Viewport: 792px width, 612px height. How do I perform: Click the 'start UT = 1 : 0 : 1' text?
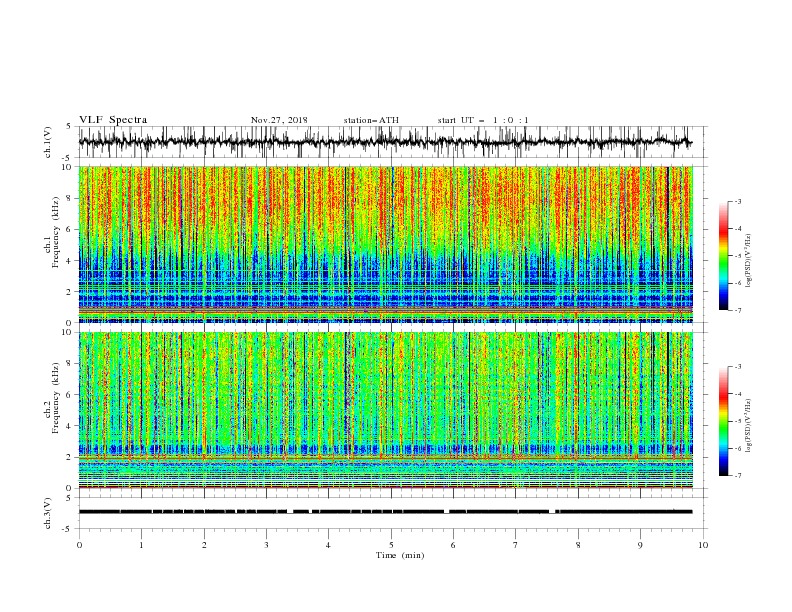click(483, 120)
